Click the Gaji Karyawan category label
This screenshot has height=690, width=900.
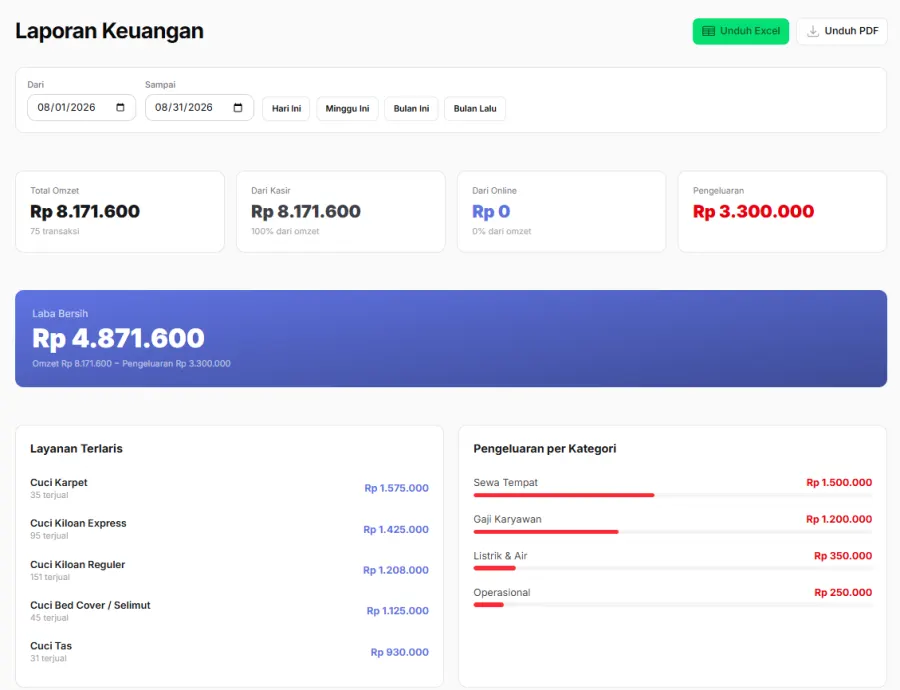tap(507, 519)
